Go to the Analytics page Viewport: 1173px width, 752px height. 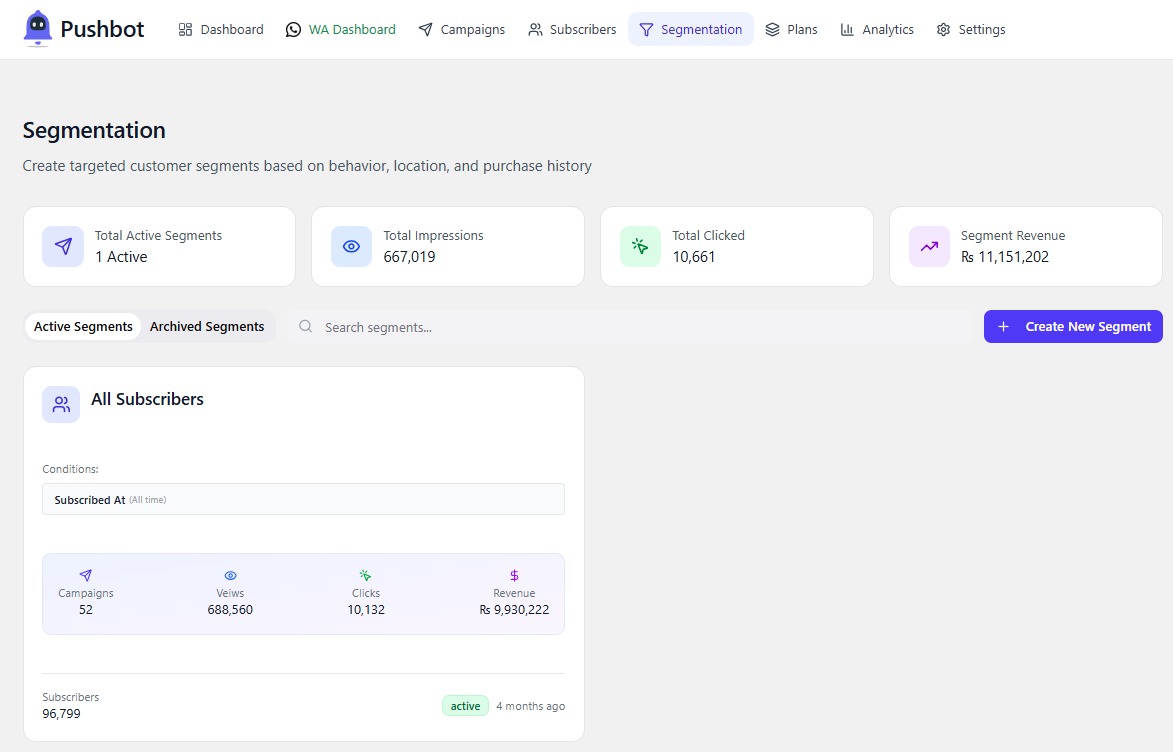[877, 29]
